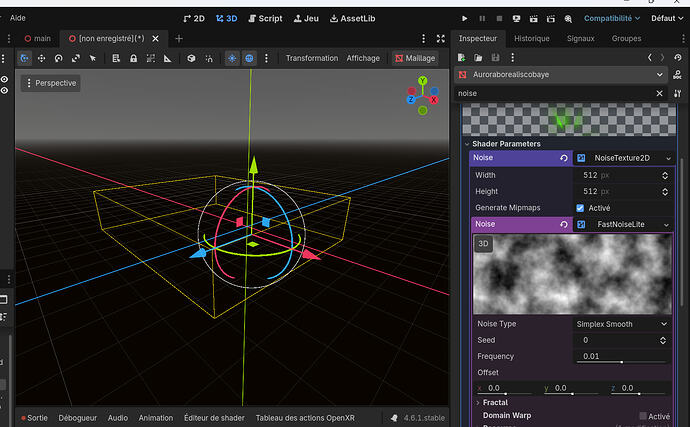Click the Frequency slider field
This screenshot has width=690, height=427.
point(621,356)
